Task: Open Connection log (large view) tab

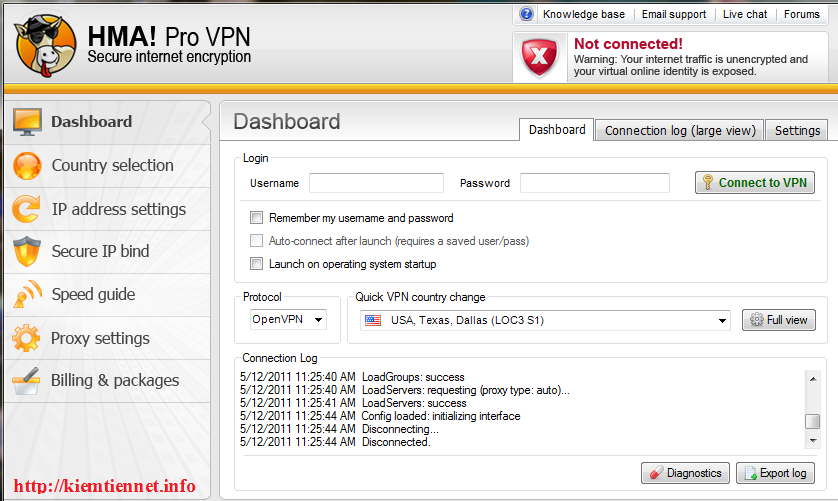Action: [x=680, y=130]
